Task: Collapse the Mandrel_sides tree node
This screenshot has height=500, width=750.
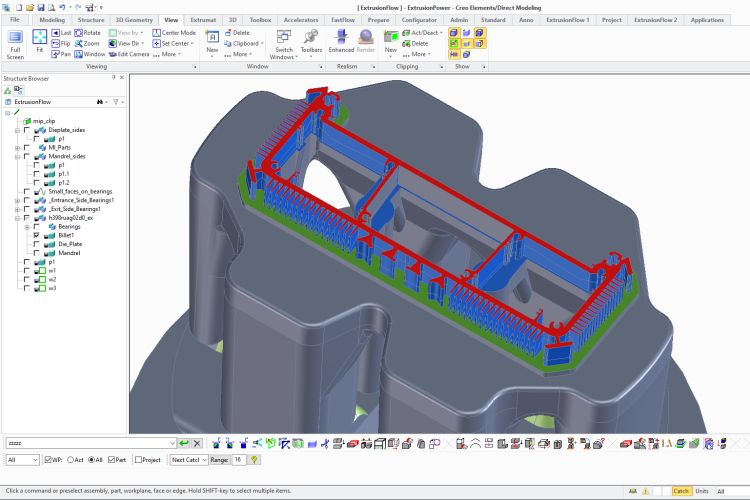Action: click(x=18, y=156)
